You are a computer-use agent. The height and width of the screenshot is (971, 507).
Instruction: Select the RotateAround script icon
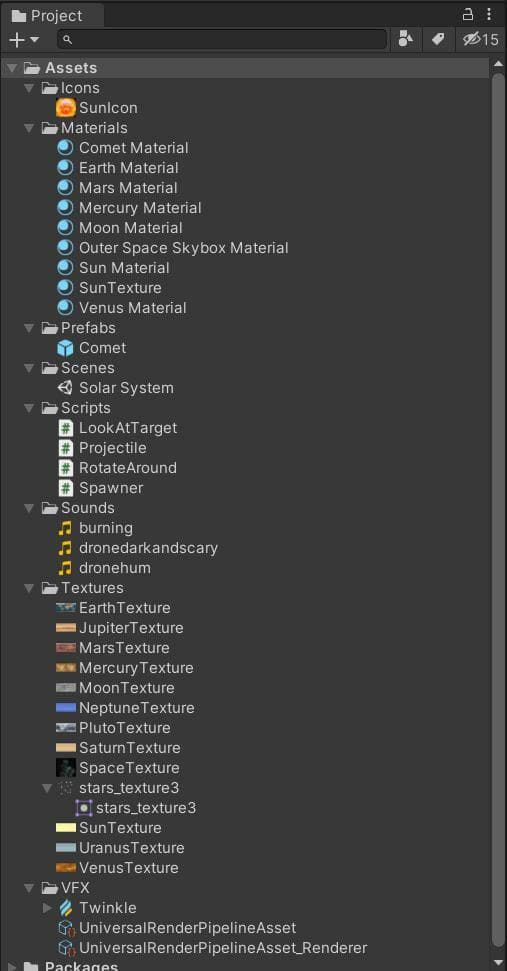pyautogui.click(x=66, y=468)
